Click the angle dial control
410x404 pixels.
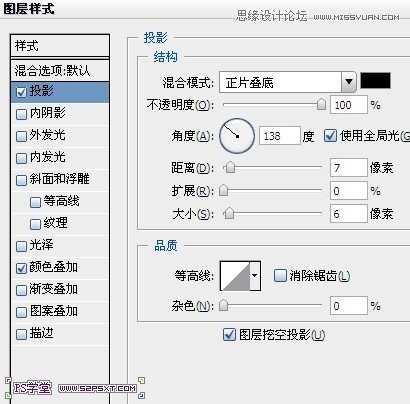click(x=237, y=136)
